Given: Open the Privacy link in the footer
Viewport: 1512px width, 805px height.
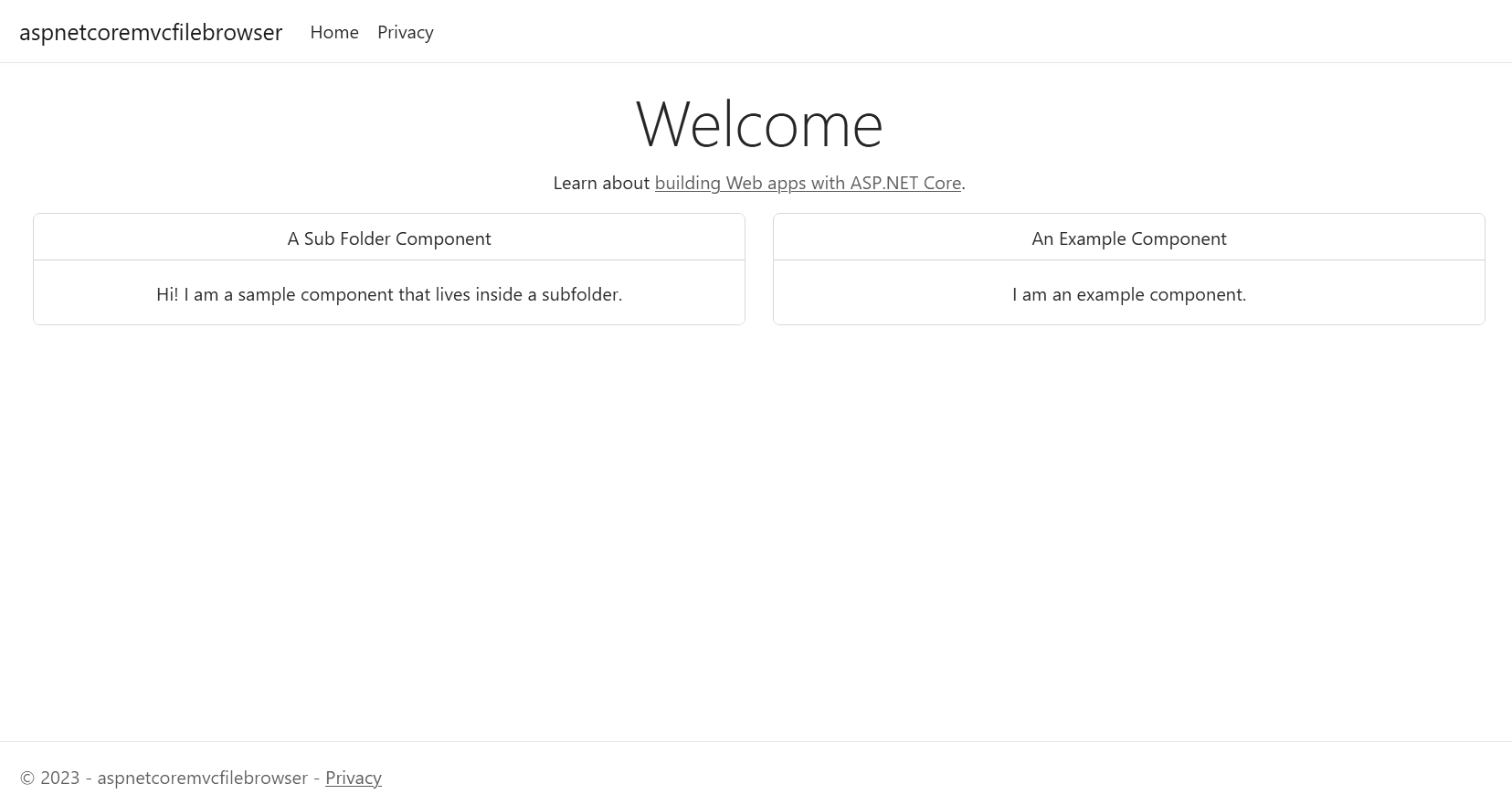Looking at the screenshot, I should point(354,778).
